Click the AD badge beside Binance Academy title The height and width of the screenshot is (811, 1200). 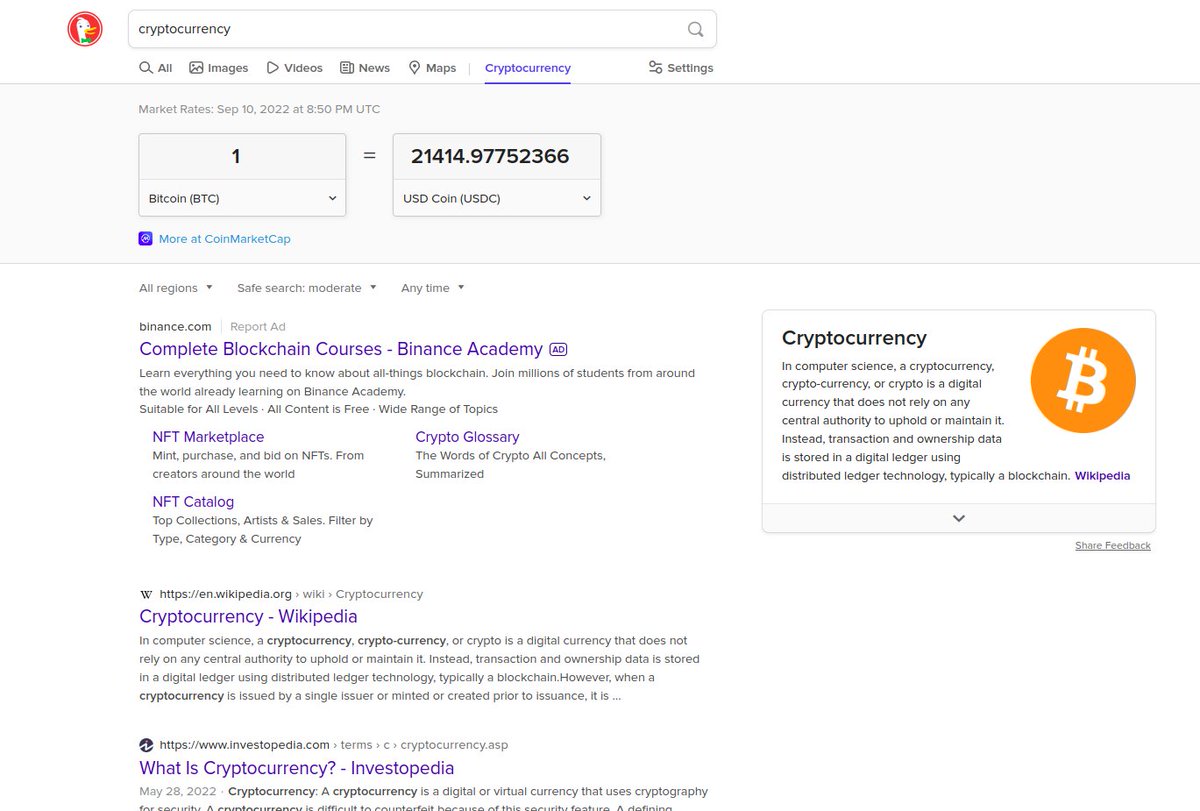tap(559, 350)
